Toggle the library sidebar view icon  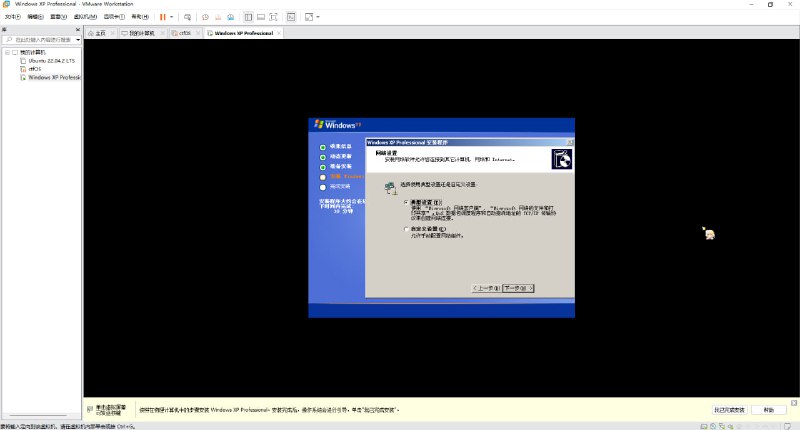point(248,17)
